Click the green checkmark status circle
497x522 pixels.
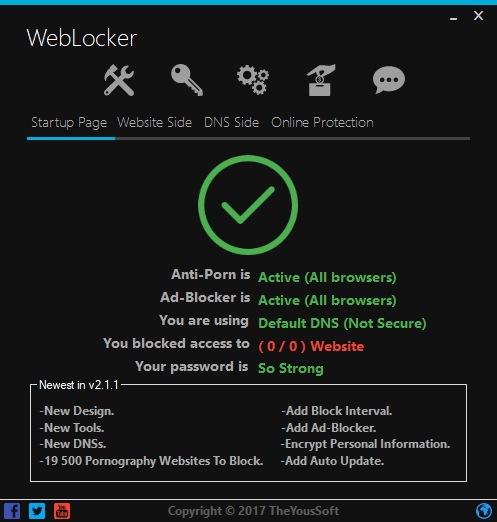click(x=248, y=205)
